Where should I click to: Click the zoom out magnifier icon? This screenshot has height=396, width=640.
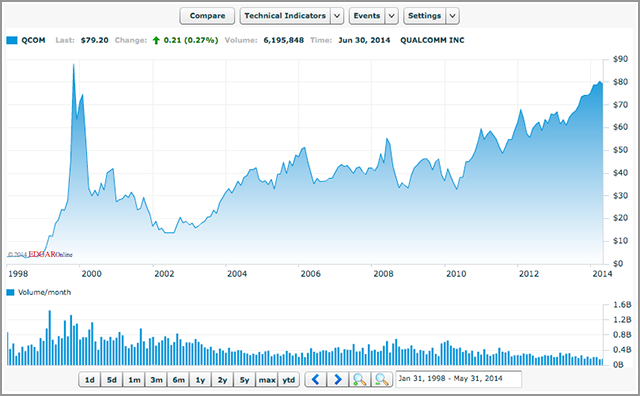(x=382, y=380)
